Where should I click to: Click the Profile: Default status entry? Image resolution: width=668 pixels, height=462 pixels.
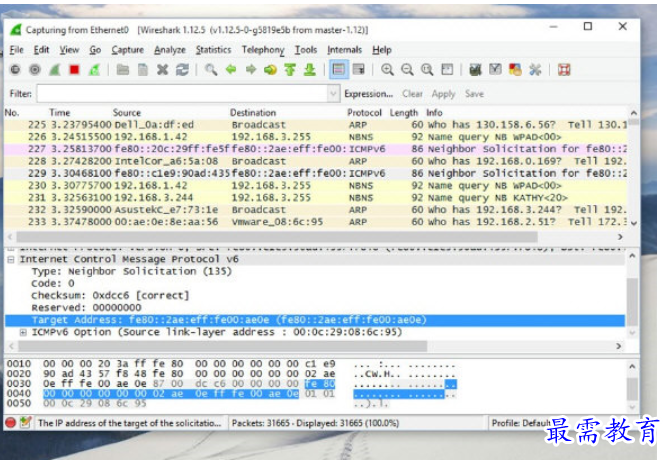521,423
